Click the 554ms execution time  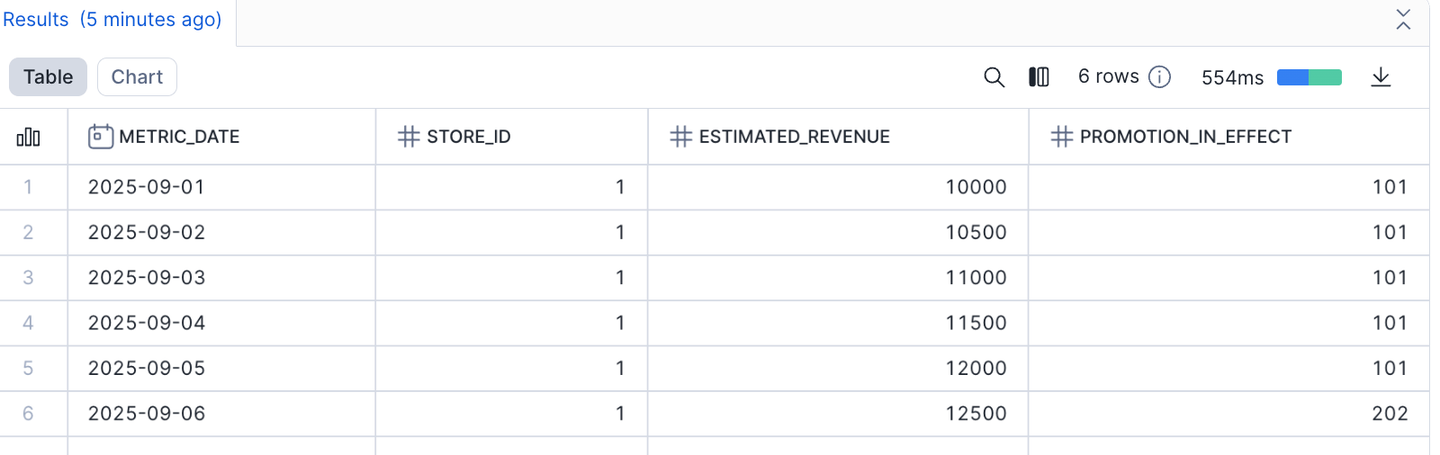[1232, 78]
